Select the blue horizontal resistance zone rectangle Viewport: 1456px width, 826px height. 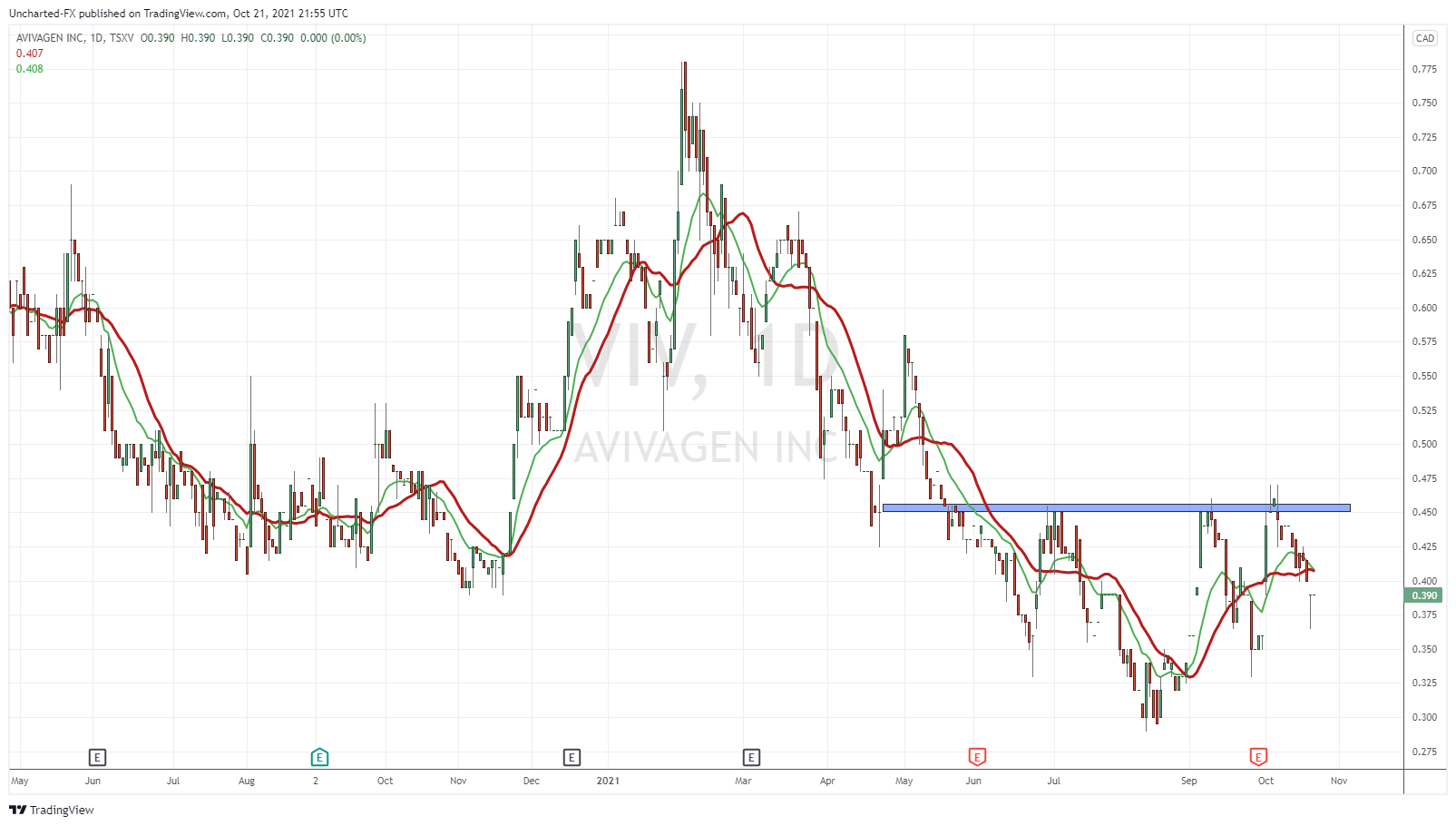[x=1116, y=507]
